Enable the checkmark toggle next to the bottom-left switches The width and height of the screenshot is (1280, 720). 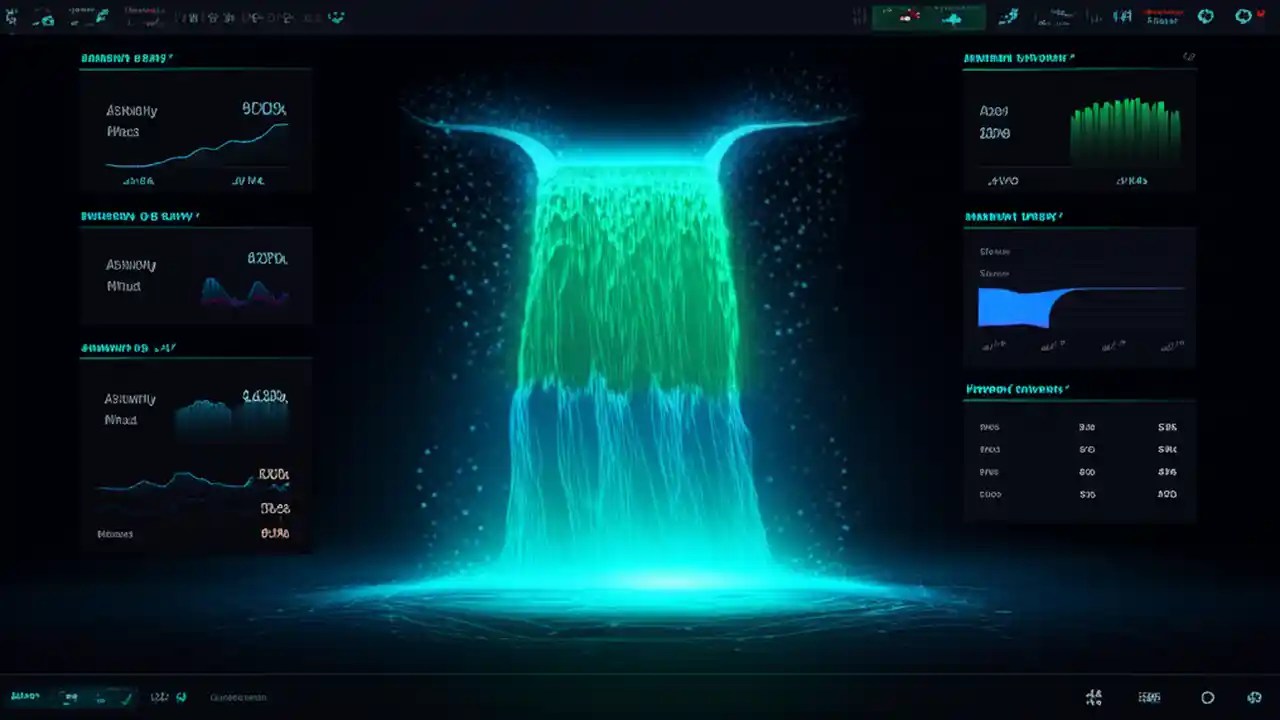127,696
